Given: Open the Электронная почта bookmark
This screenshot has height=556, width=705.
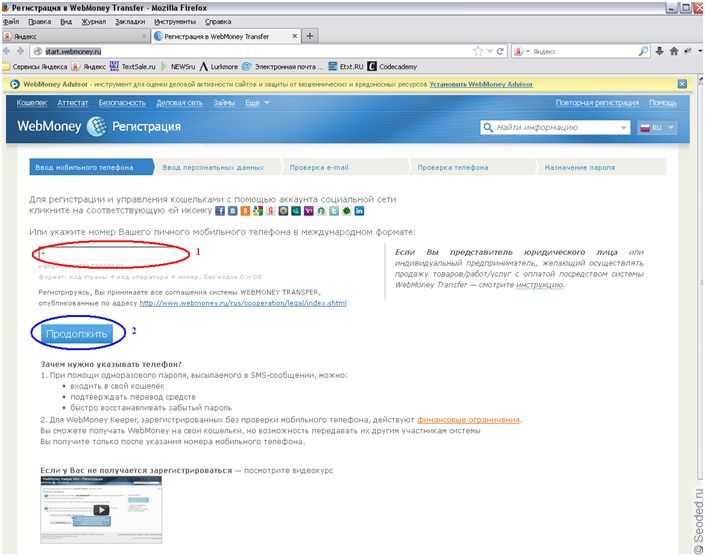Looking at the screenshot, I should (282, 67).
